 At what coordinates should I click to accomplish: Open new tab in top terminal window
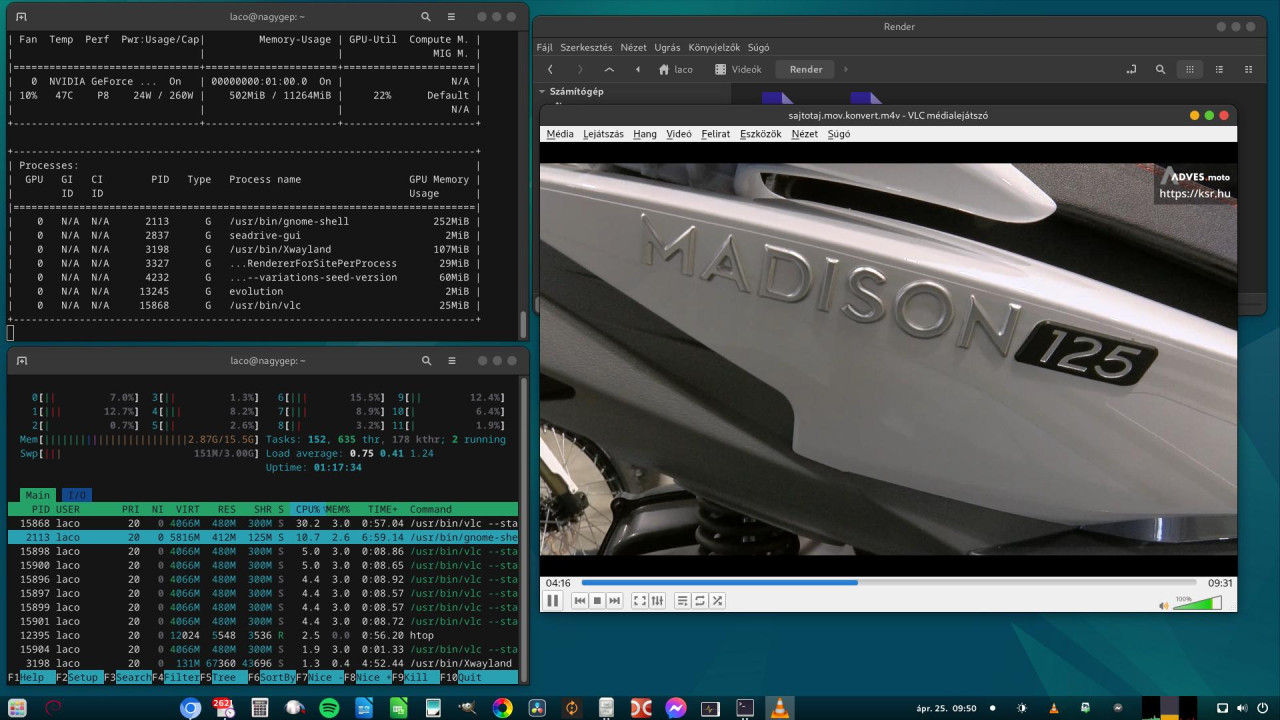(22, 17)
